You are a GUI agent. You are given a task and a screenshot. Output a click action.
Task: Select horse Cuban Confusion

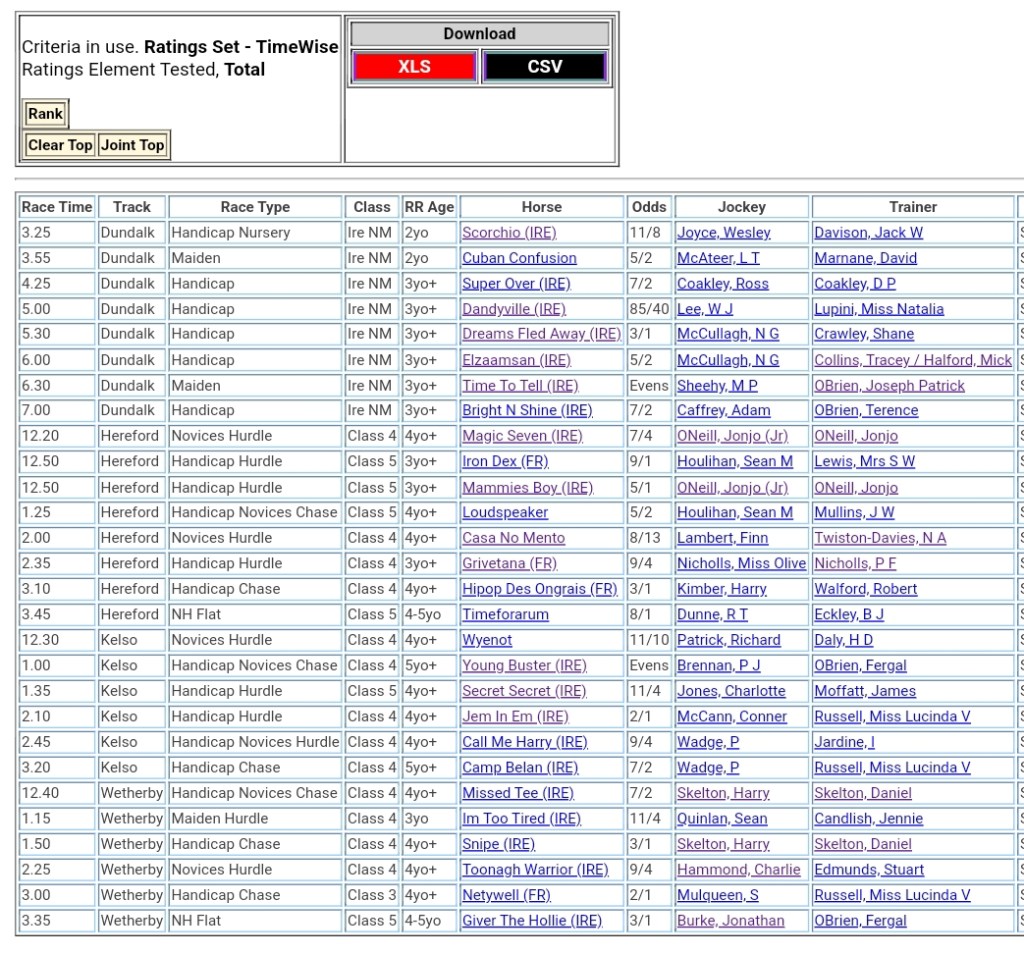(x=519, y=258)
